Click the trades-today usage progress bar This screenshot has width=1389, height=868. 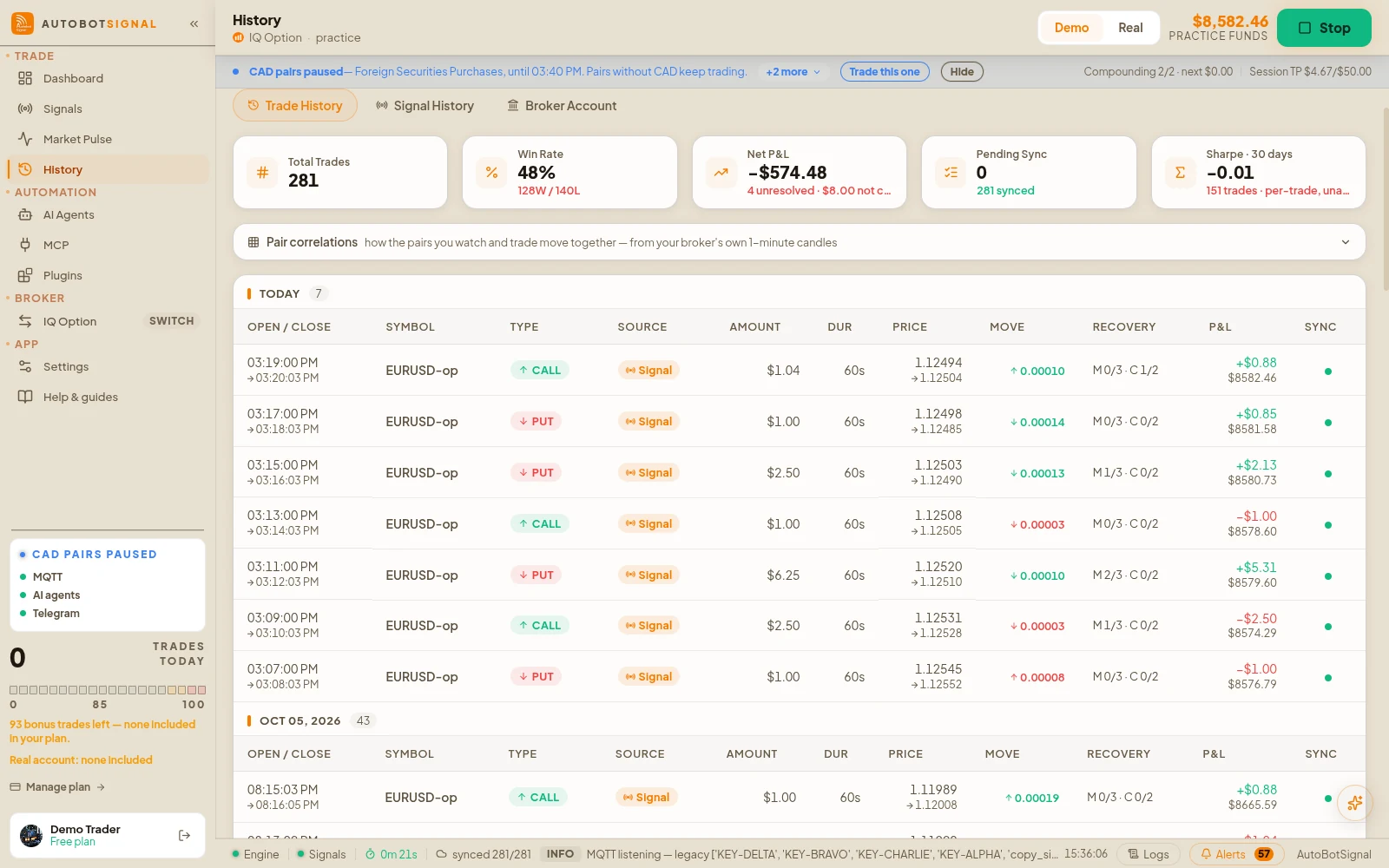108,690
